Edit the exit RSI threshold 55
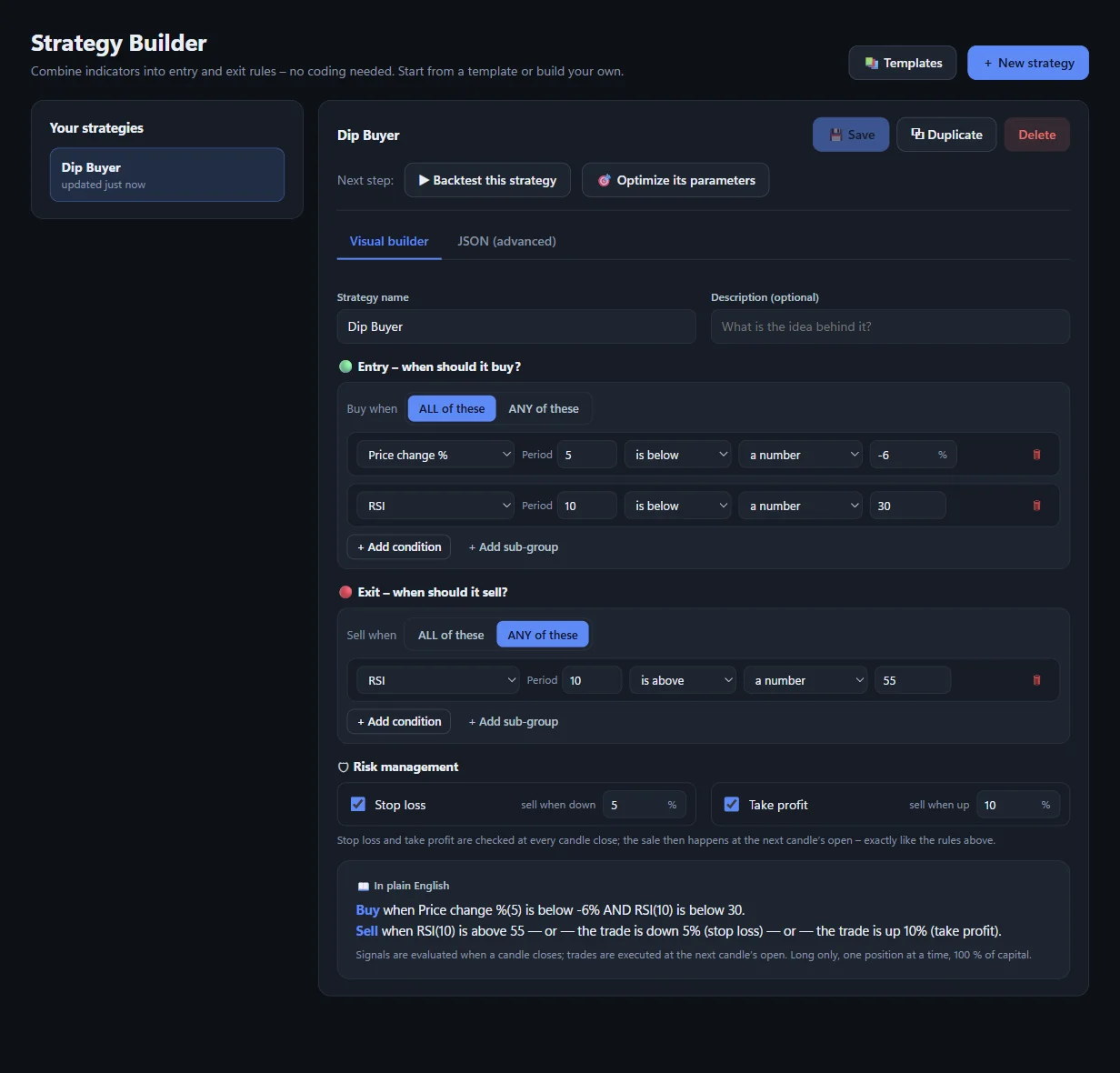 pos(913,680)
